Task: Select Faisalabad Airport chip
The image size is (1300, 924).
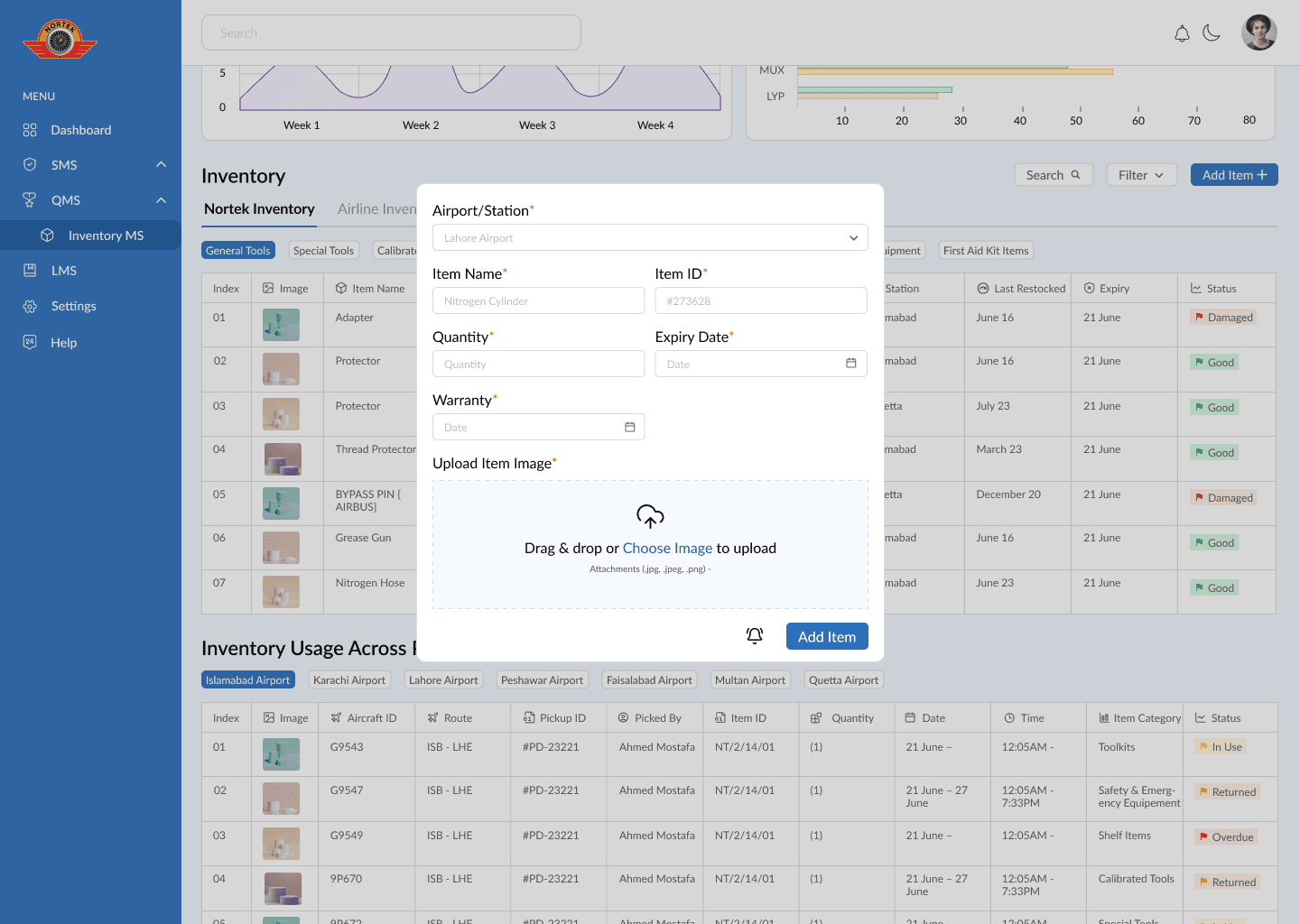Action: [x=649, y=680]
